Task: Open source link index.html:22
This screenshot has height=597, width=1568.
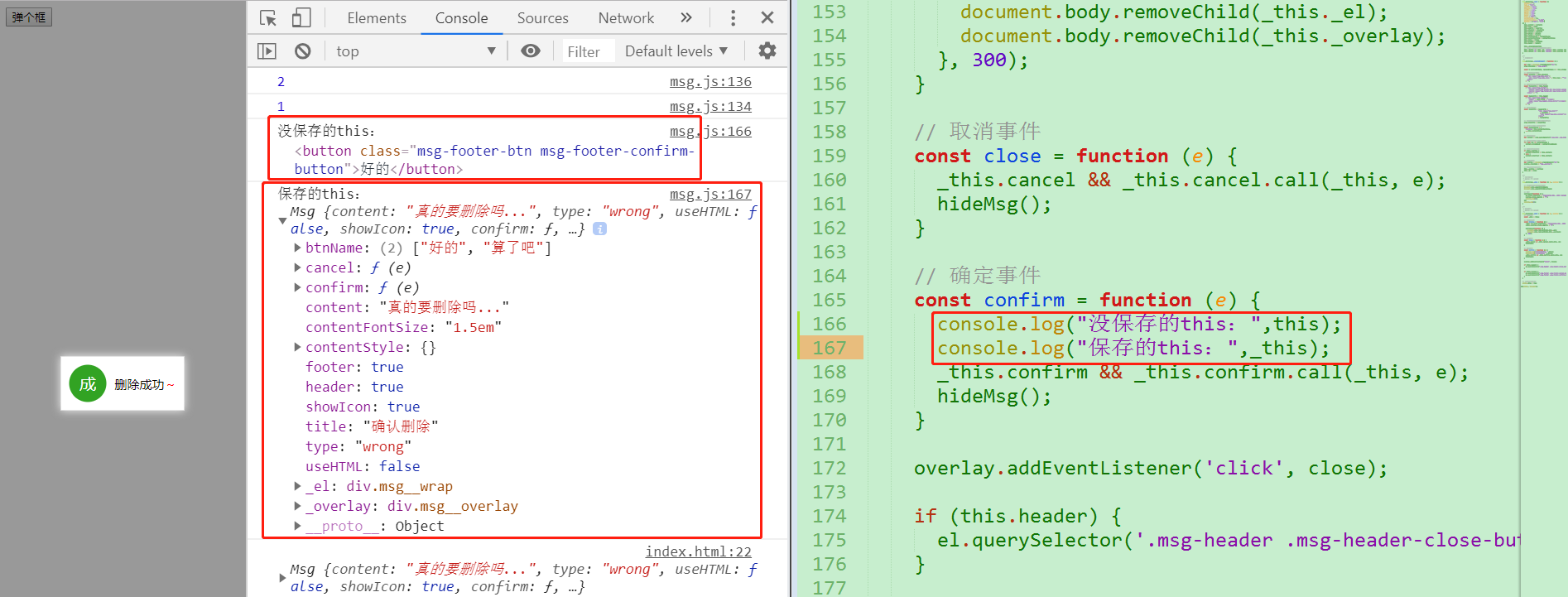Action: click(699, 551)
